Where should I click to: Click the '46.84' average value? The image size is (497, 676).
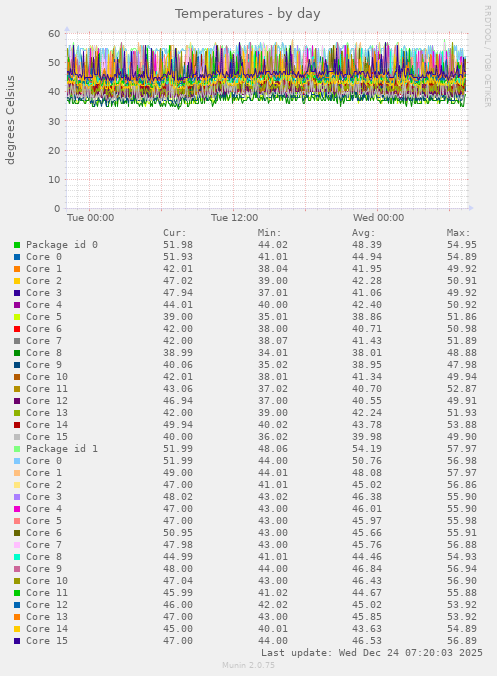tap(366, 569)
